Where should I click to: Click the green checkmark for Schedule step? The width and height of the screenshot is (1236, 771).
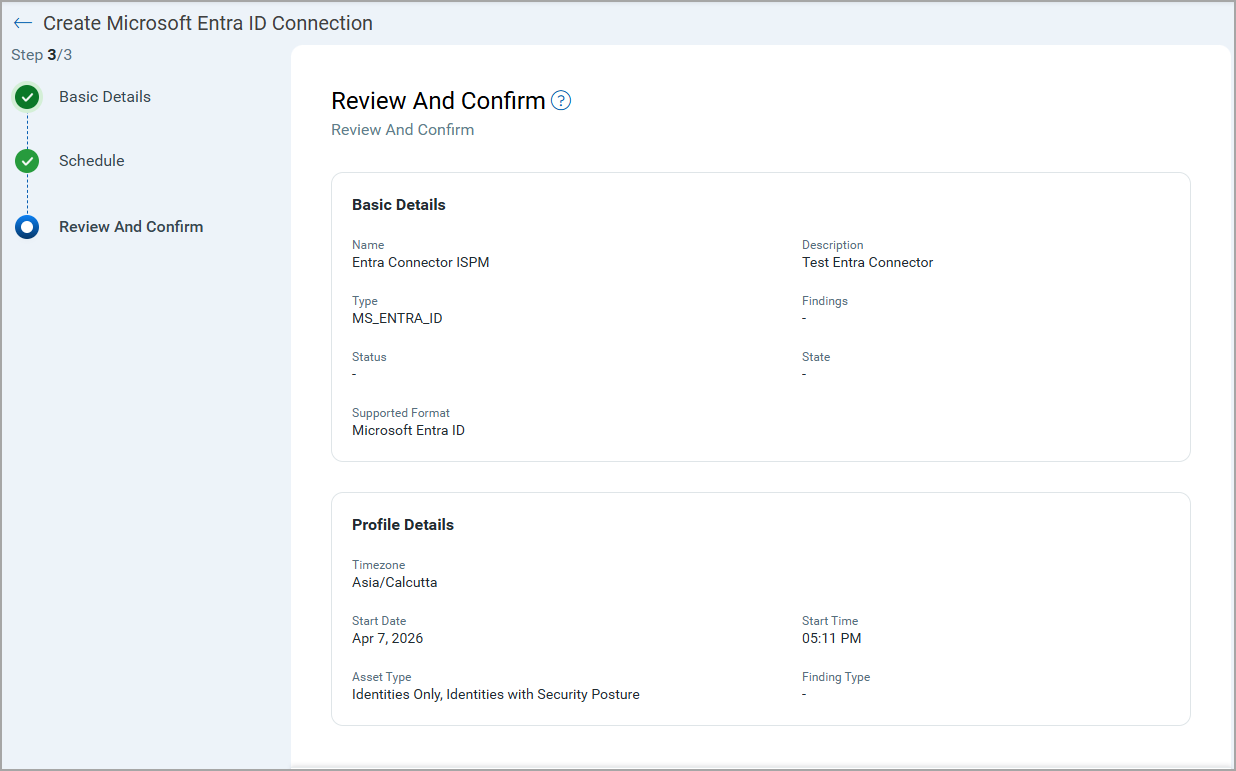tap(27, 161)
